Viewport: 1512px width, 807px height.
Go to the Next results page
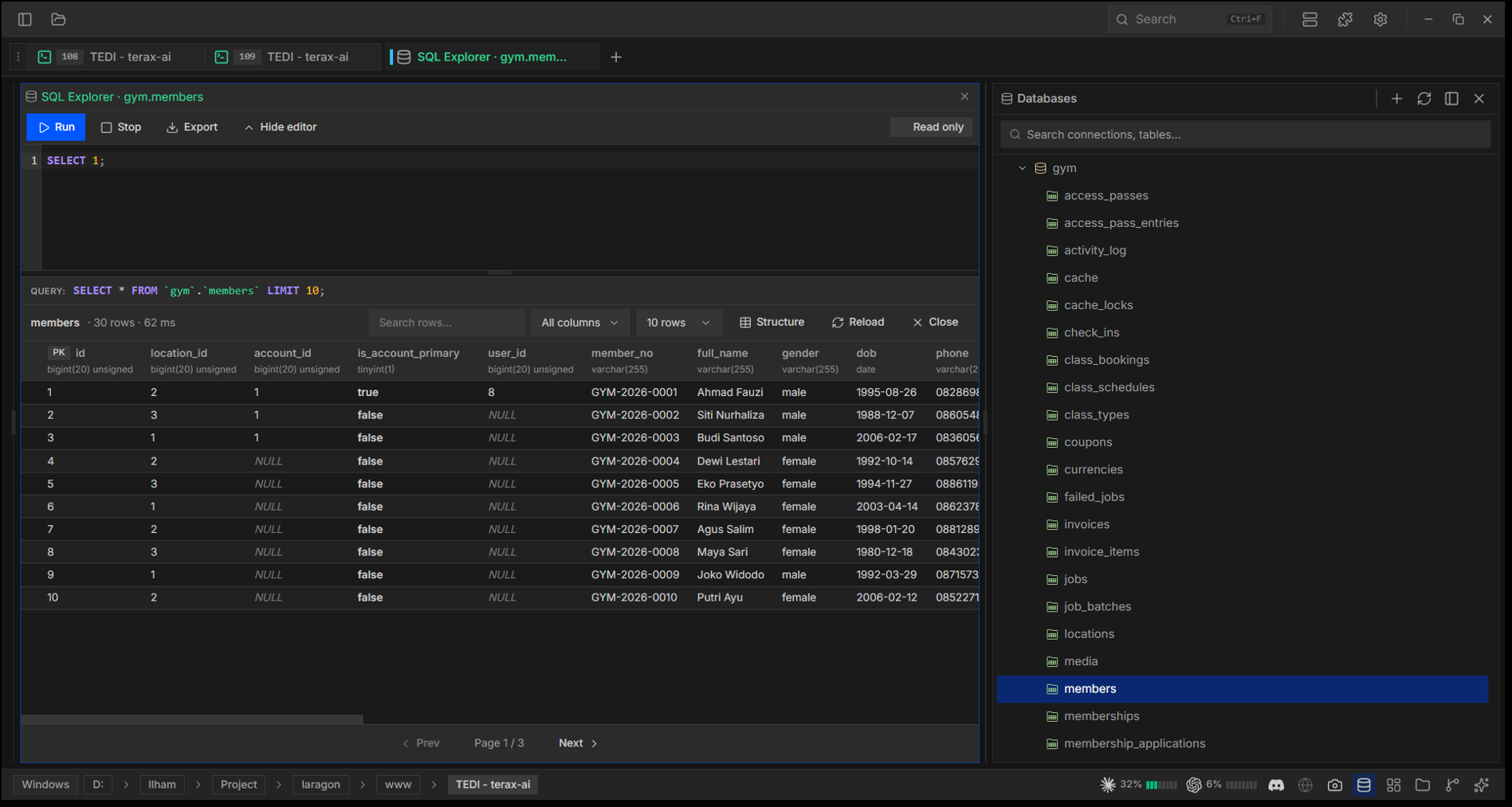578,743
